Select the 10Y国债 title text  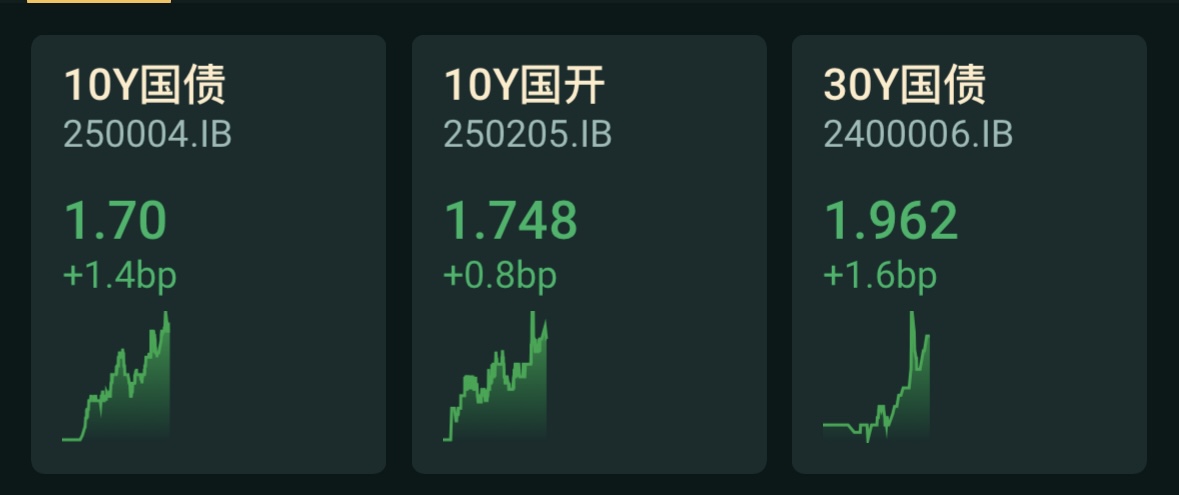click(x=144, y=85)
